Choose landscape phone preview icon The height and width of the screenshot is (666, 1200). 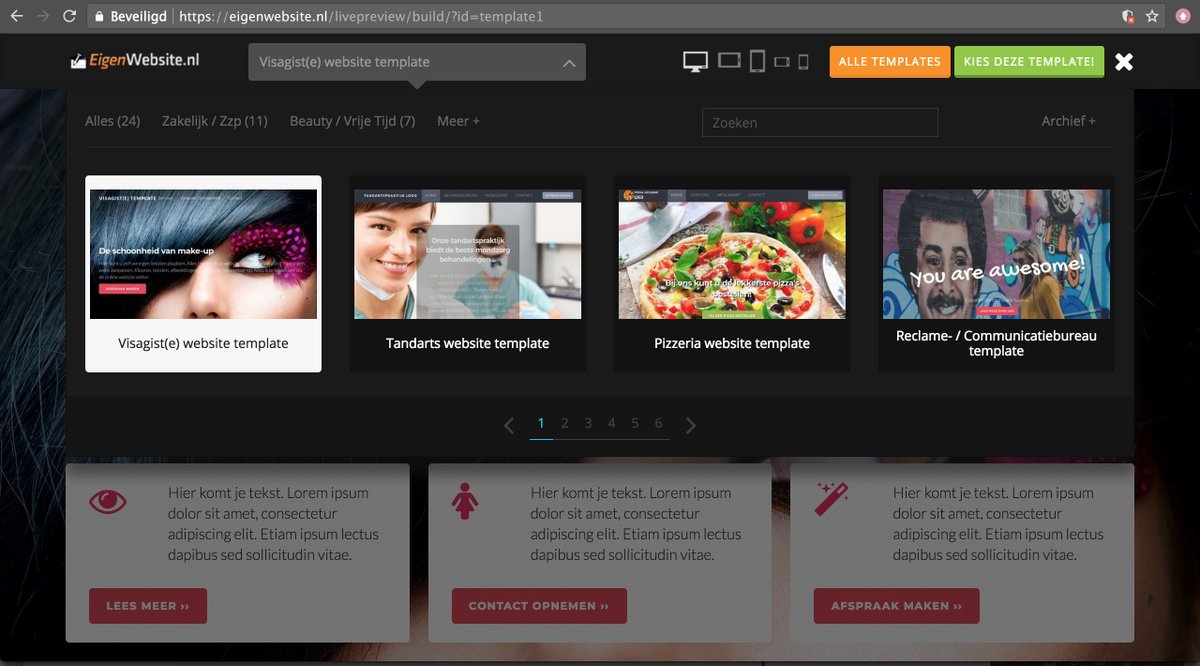coord(782,62)
